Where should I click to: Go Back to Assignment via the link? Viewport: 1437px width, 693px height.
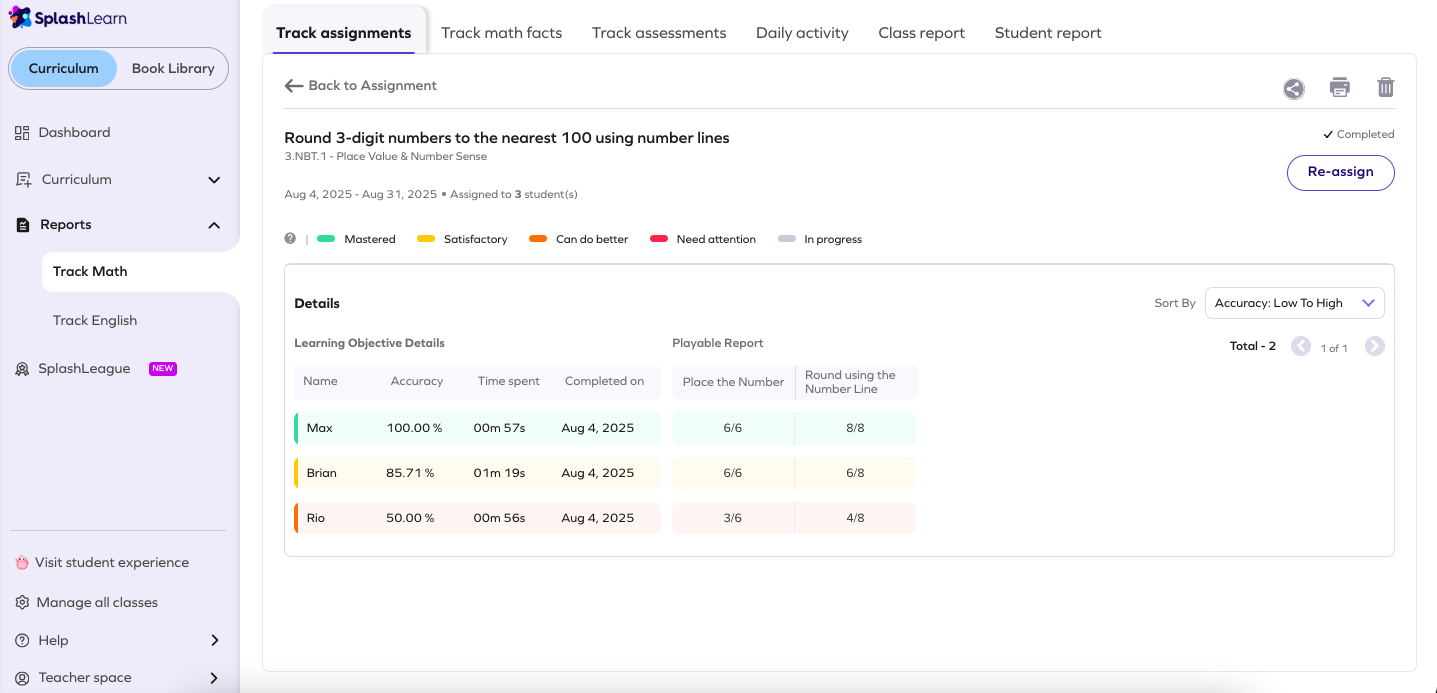[x=360, y=85]
